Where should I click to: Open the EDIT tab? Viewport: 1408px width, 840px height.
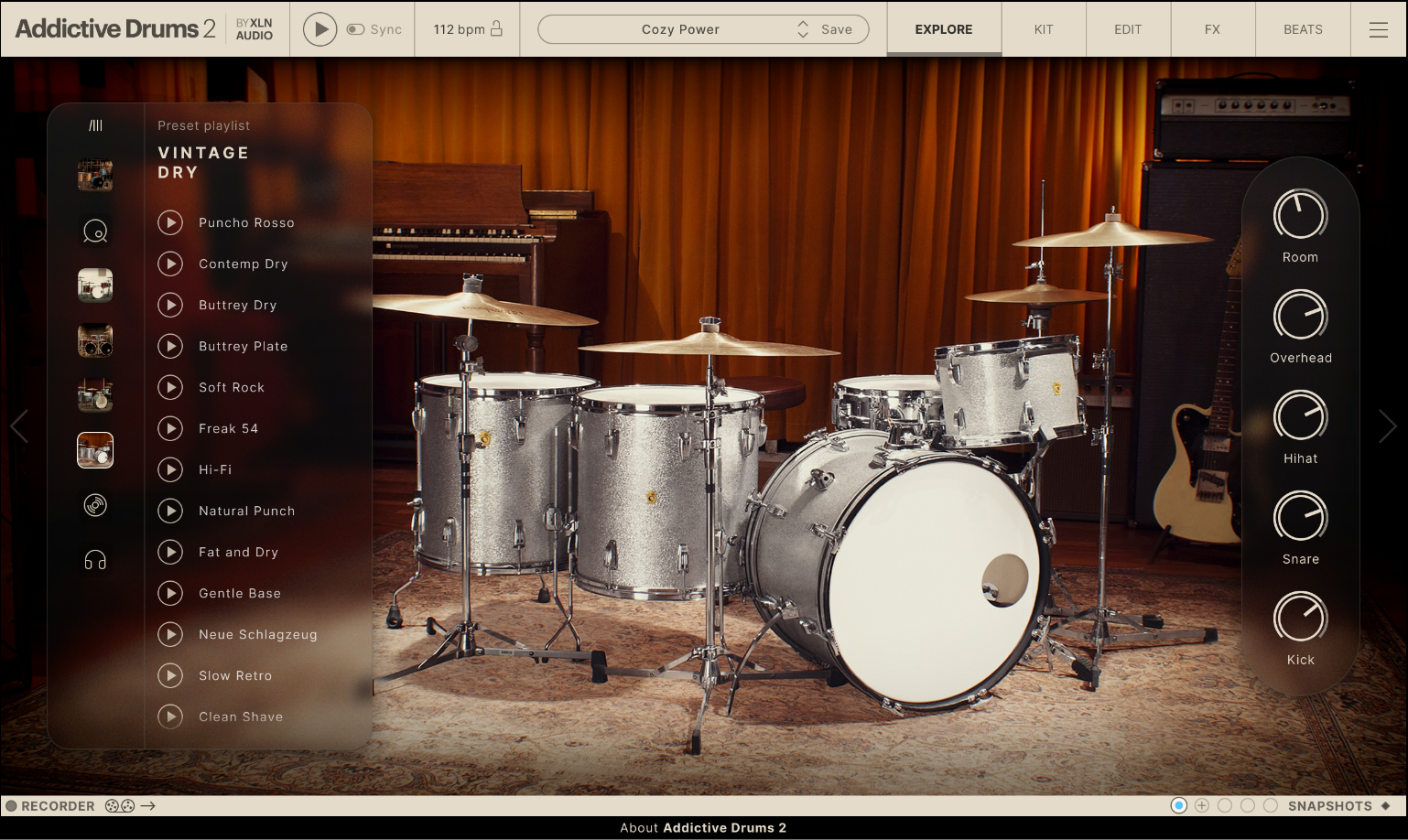tap(1128, 29)
